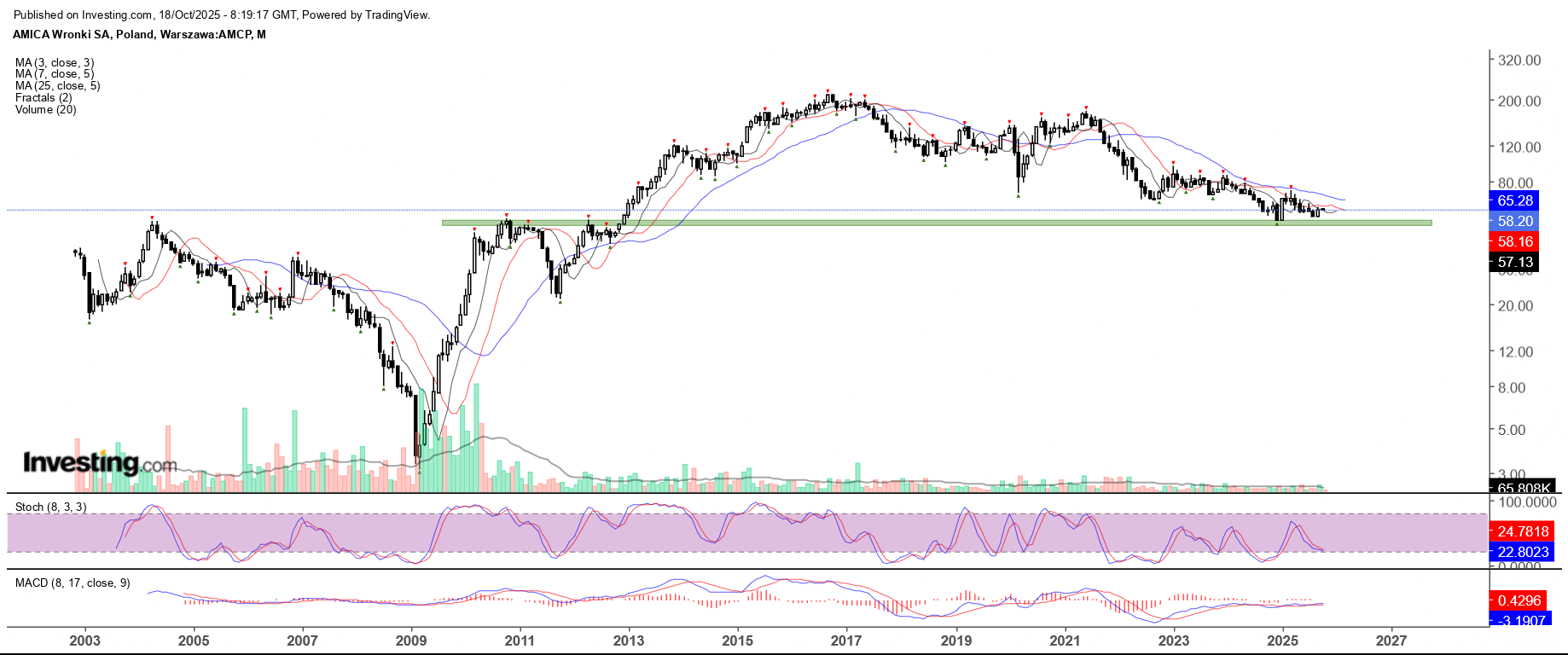Click the AMICA Wronki SA chart title
Screen dimensions: 1568x655
click(x=139, y=35)
